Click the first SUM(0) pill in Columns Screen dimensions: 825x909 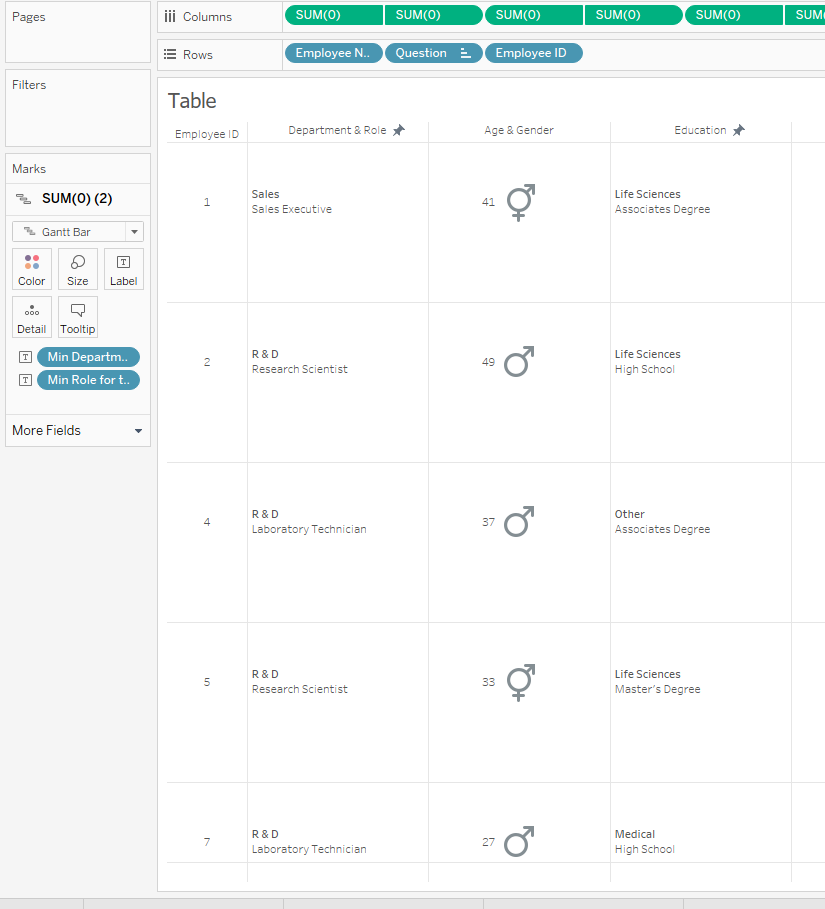pyautogui.click(x=333, y=15)
